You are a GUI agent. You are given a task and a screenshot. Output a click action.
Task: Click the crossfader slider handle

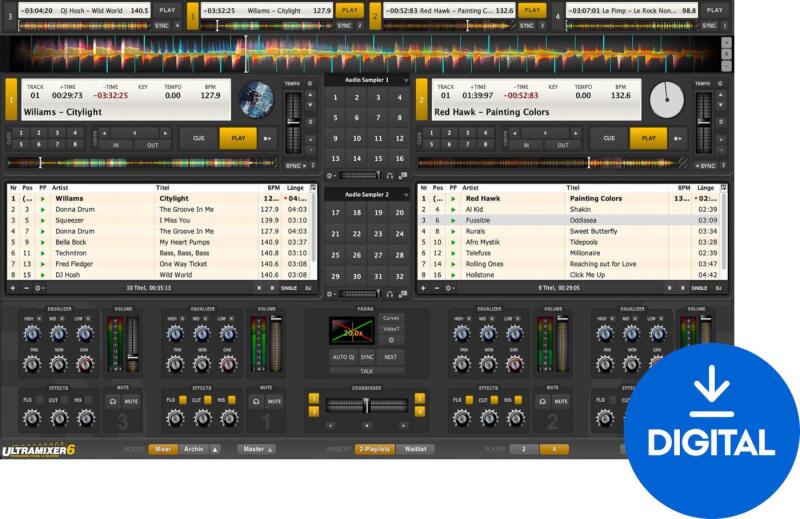click(x=367, y=405)
